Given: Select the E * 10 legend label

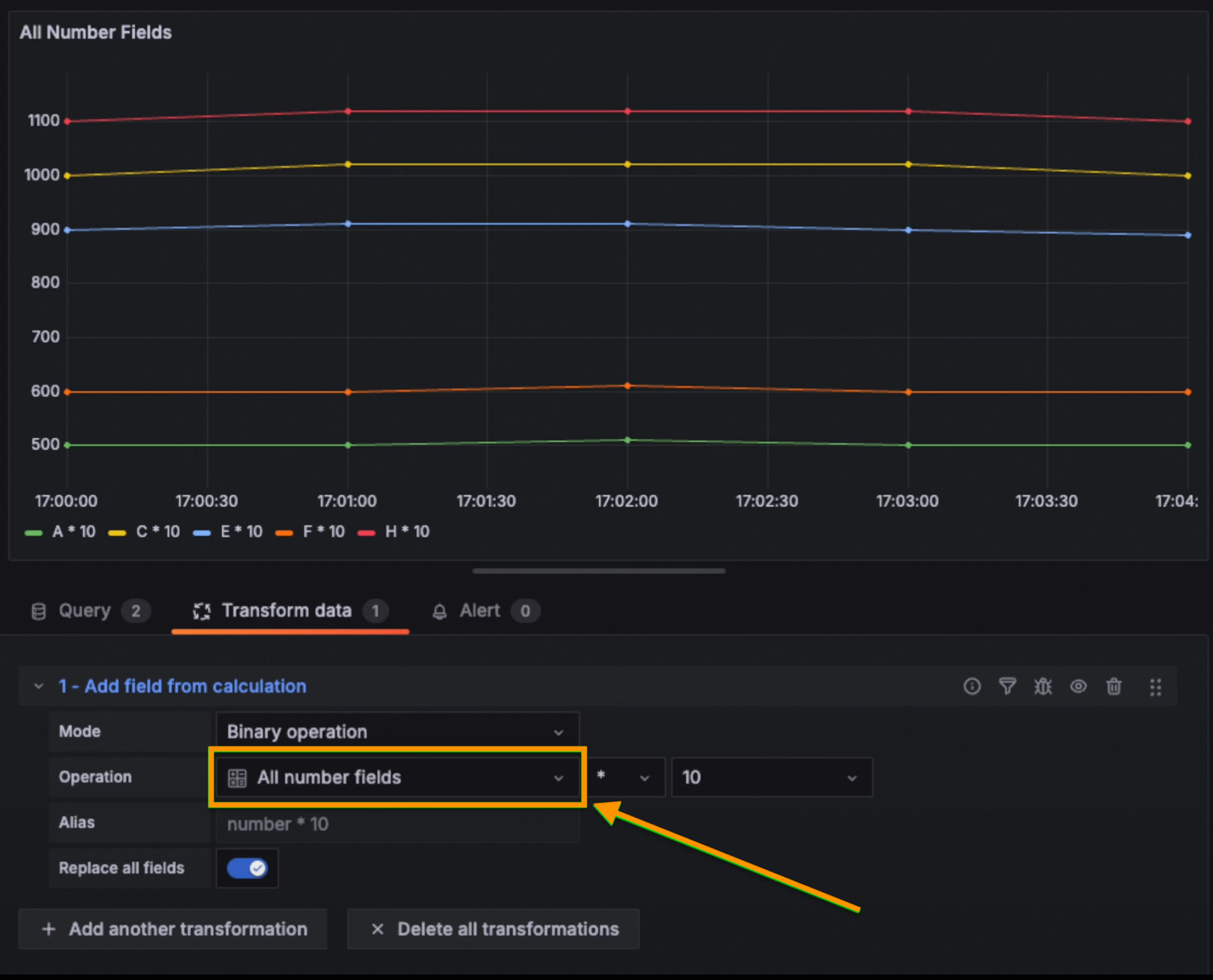Looking at the screenshot, I should pyautogui.click(x=242, y=532).
